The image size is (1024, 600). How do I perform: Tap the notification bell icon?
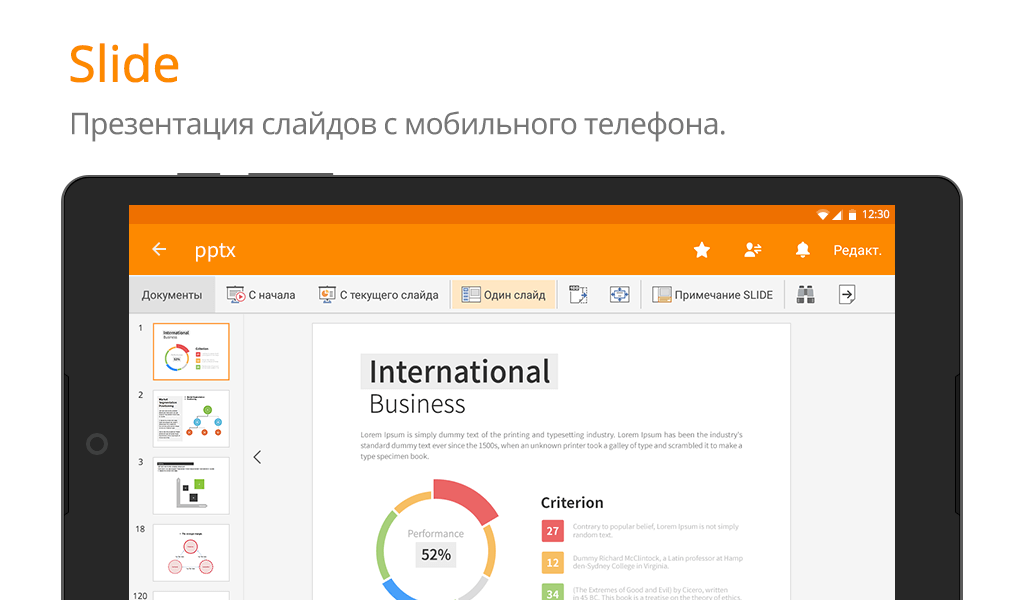click(802, 250)
